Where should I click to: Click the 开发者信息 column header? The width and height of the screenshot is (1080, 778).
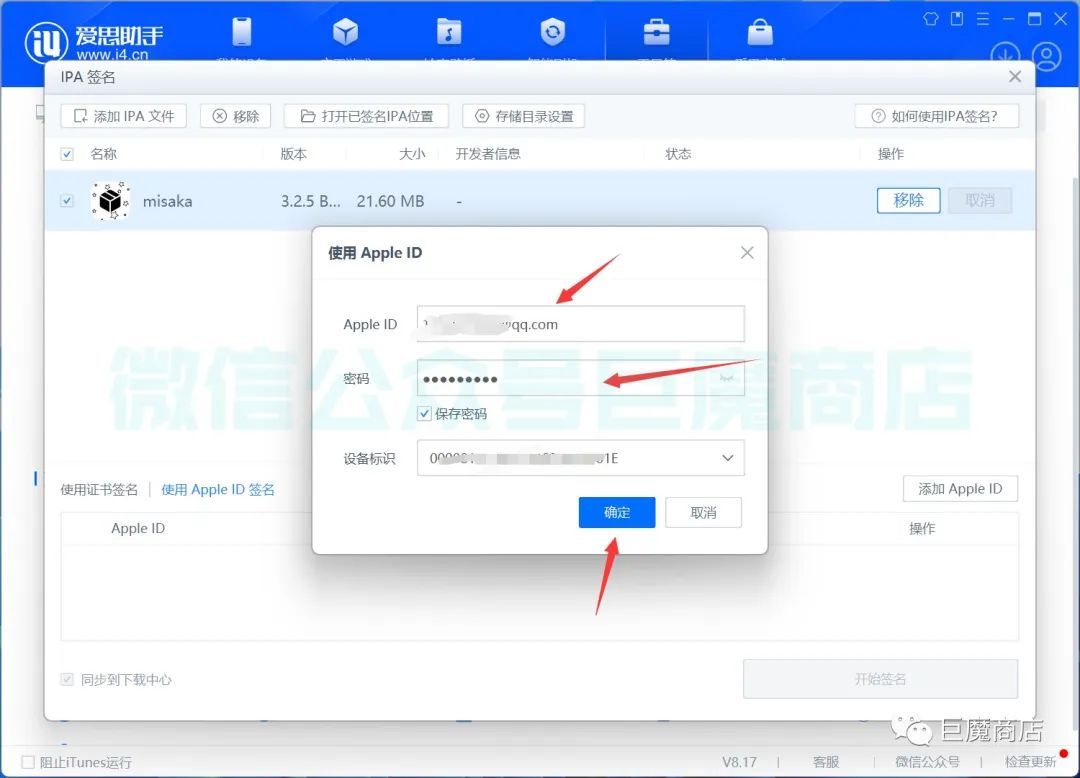pyautogui.click(x=488, y=154)
